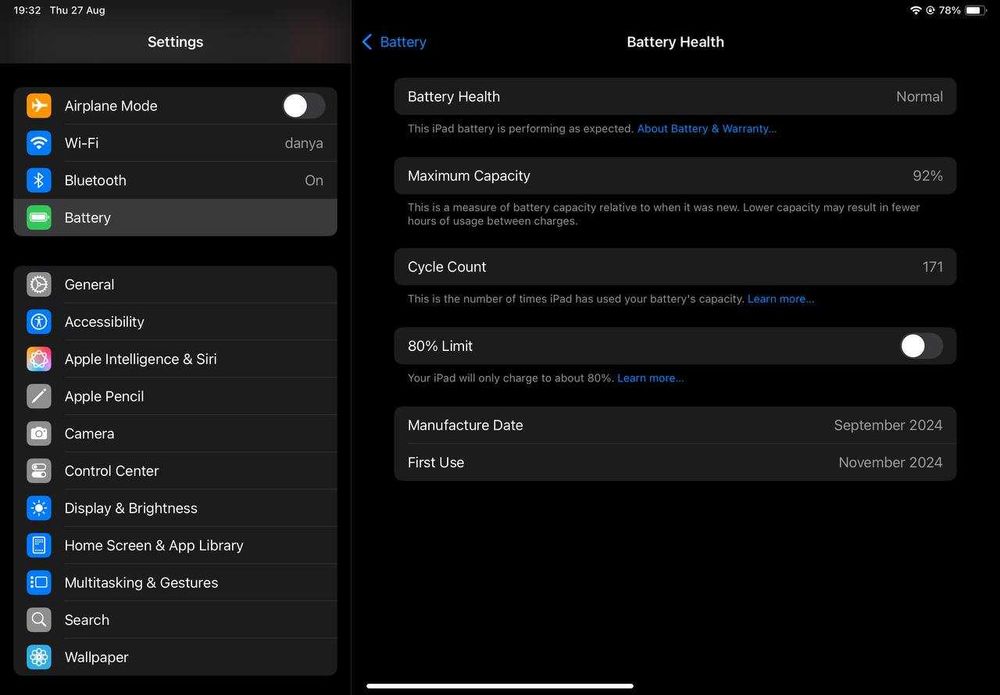Tap the Search magnifier icon
This screenshot has height=695, width=1000.
click(39, 620)
